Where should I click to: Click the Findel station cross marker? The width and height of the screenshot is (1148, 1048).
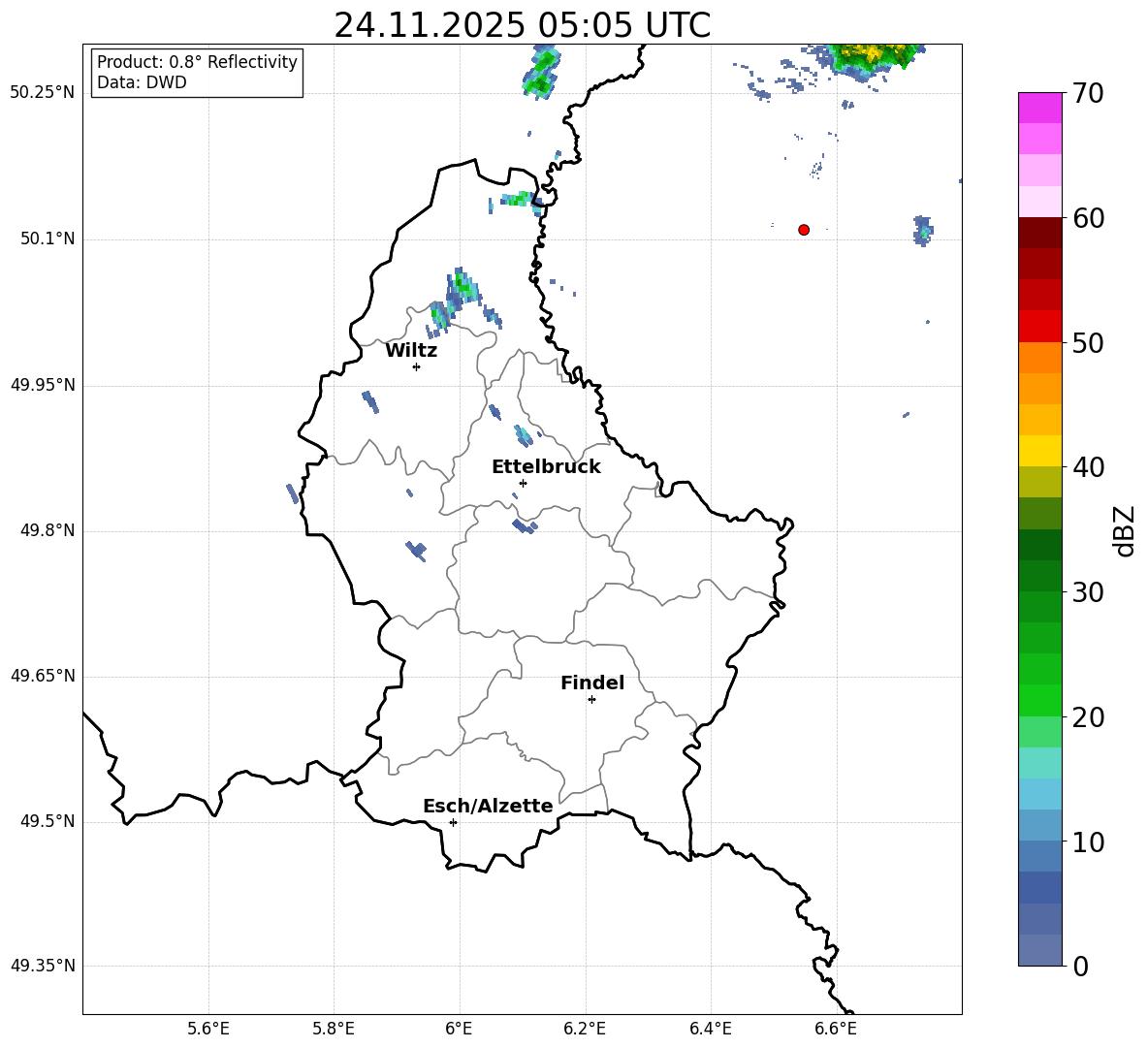point(591,700)
